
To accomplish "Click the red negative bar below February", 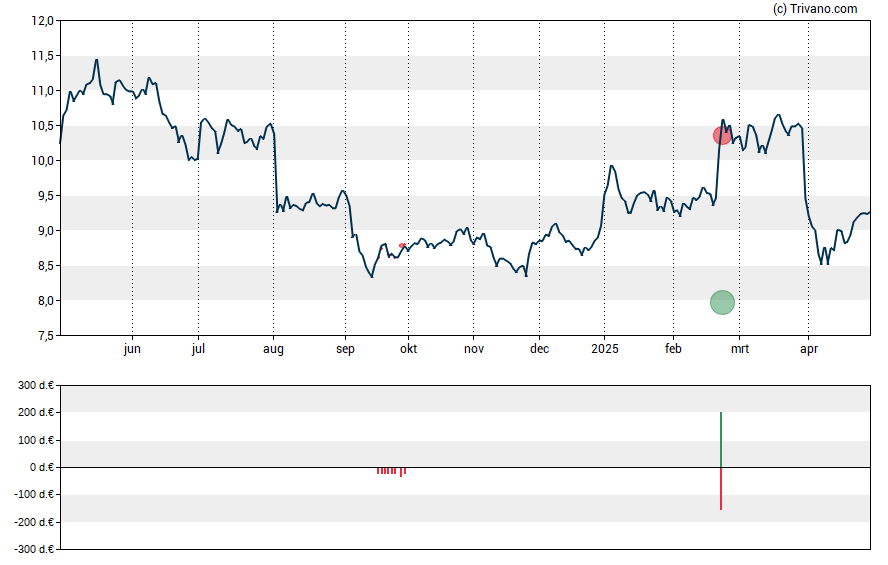I will click(721, 489).
